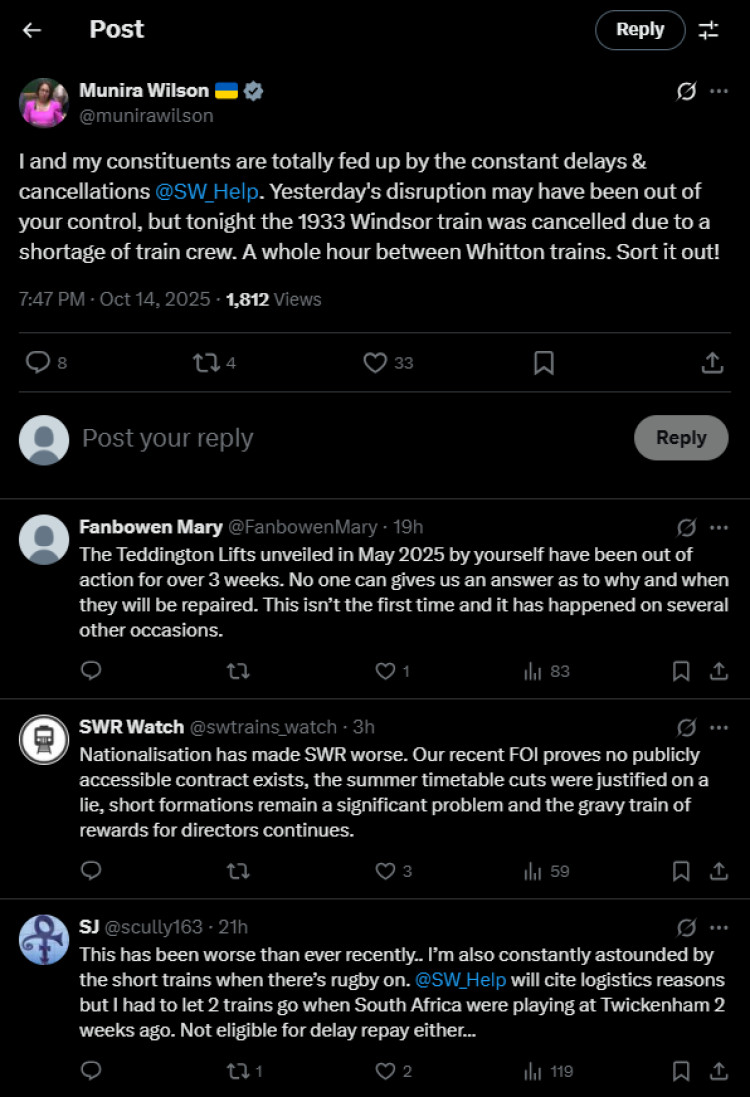Repost Munira Wilson's post

(x=206, y=362)
